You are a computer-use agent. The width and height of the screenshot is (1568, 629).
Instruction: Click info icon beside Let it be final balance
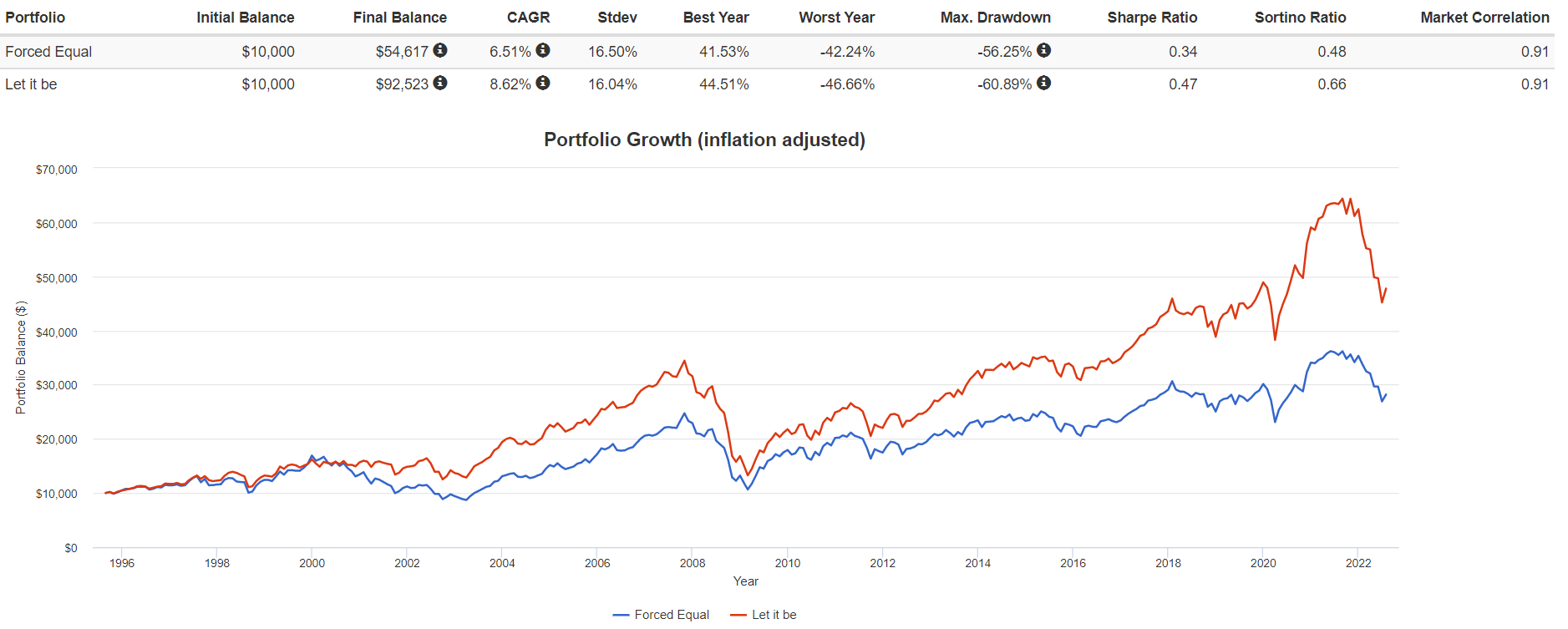click(440, 83)
